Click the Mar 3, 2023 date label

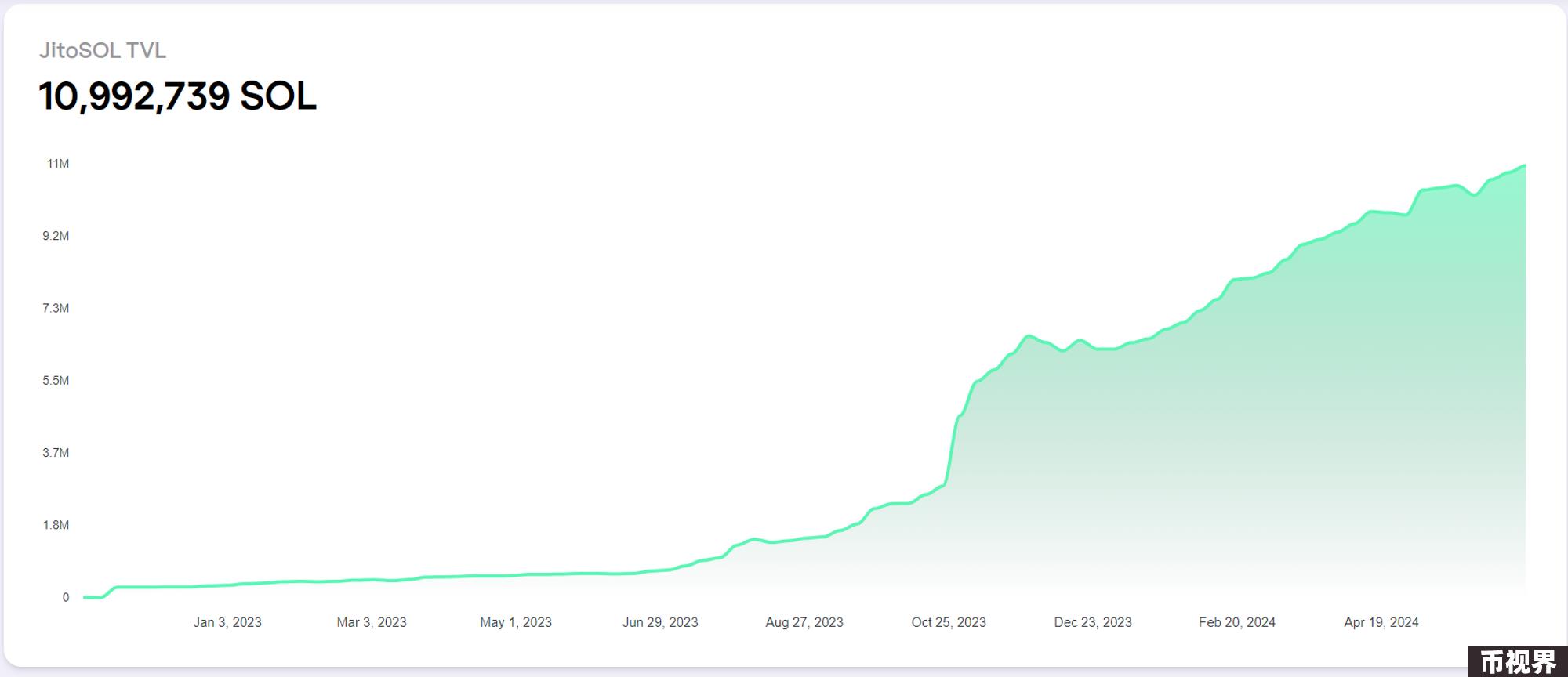[x=372, y=622]
